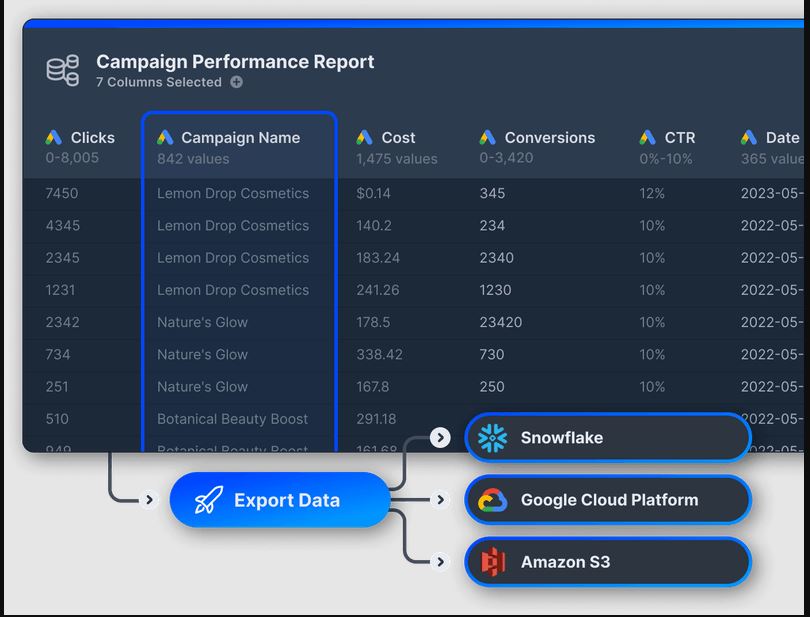The height and width of the screenshot is (617, 810).
Task: Click the Google Ads icon beside Conversions
Action: pos(487,137)
